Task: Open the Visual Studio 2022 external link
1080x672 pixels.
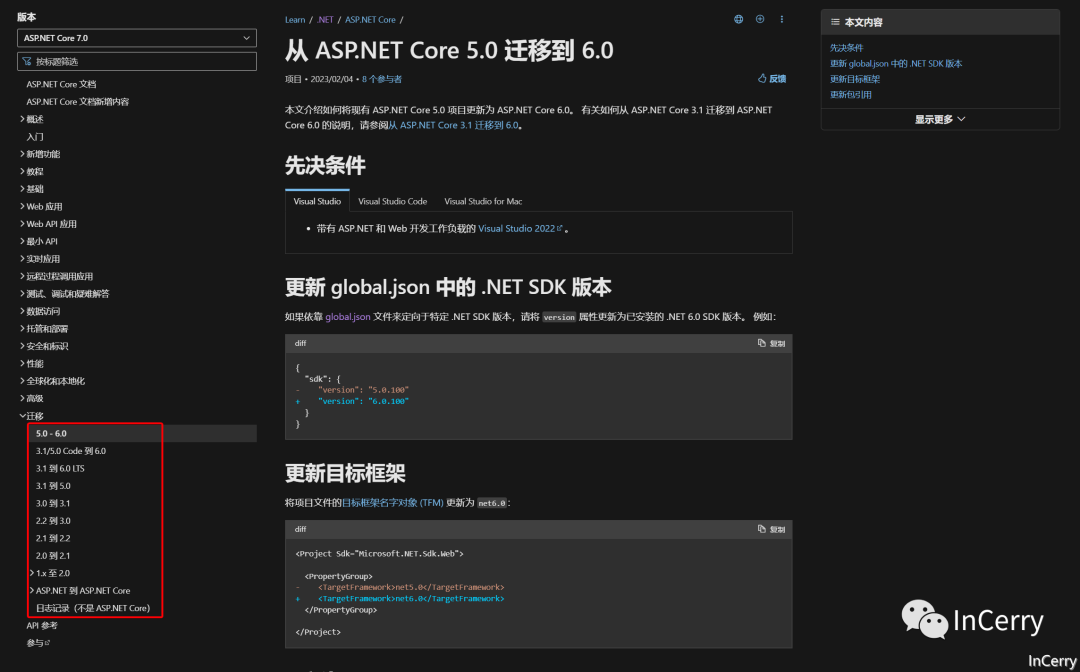Action: tap(520, 229)
